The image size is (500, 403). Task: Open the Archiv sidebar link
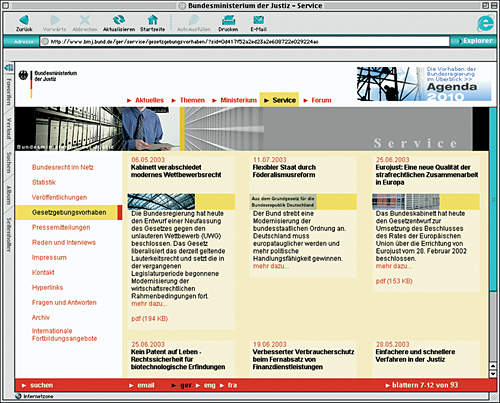[x=41, y=317]
